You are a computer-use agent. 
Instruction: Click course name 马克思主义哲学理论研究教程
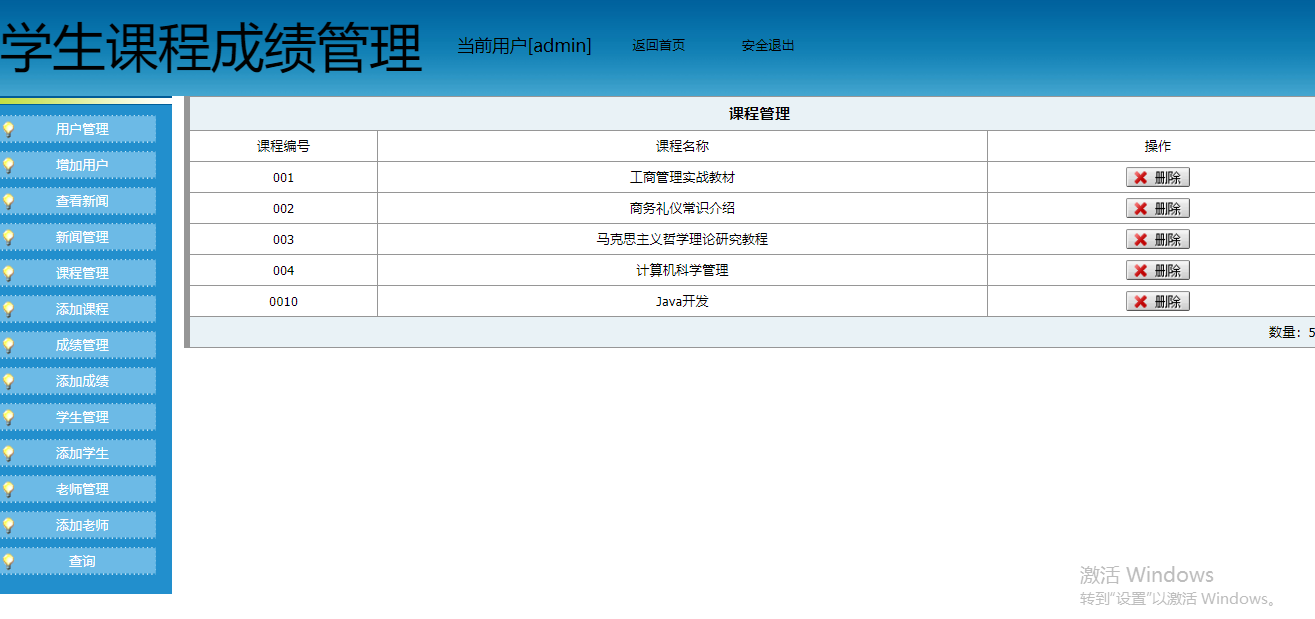pos(682,239)
